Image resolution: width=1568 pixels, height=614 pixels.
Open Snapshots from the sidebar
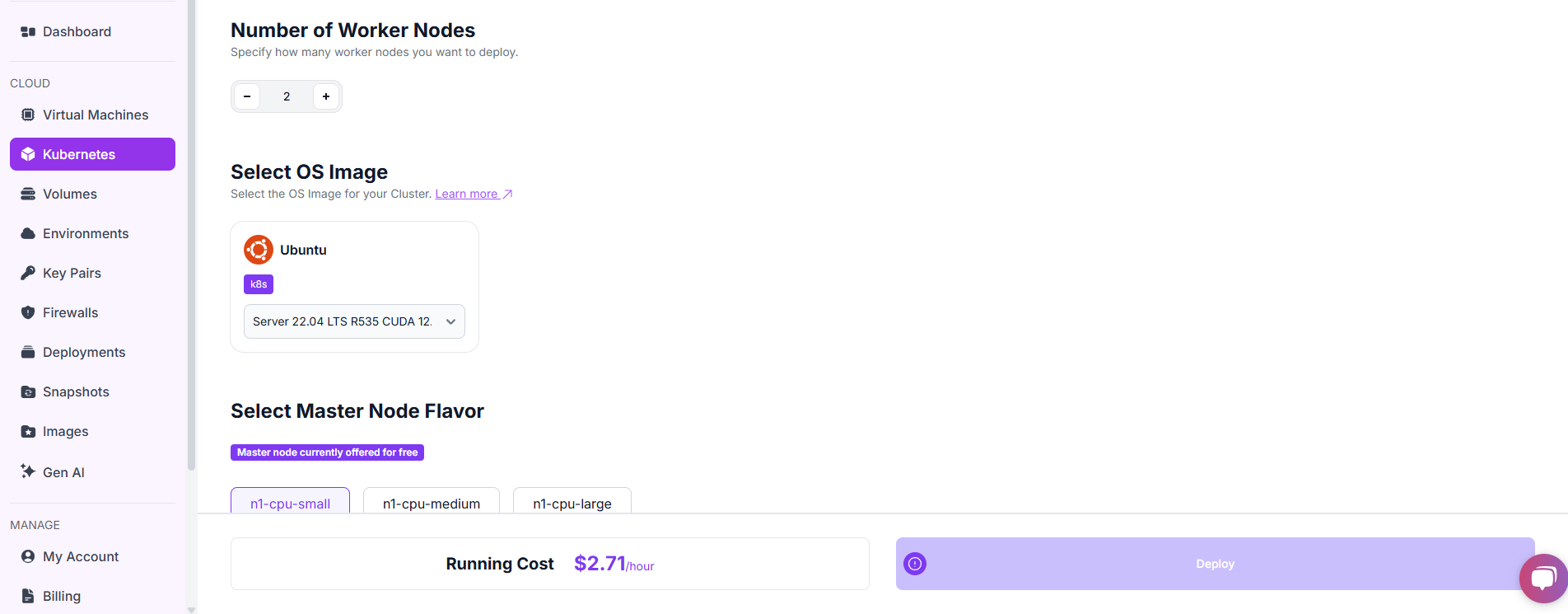[x=76, y=391]
